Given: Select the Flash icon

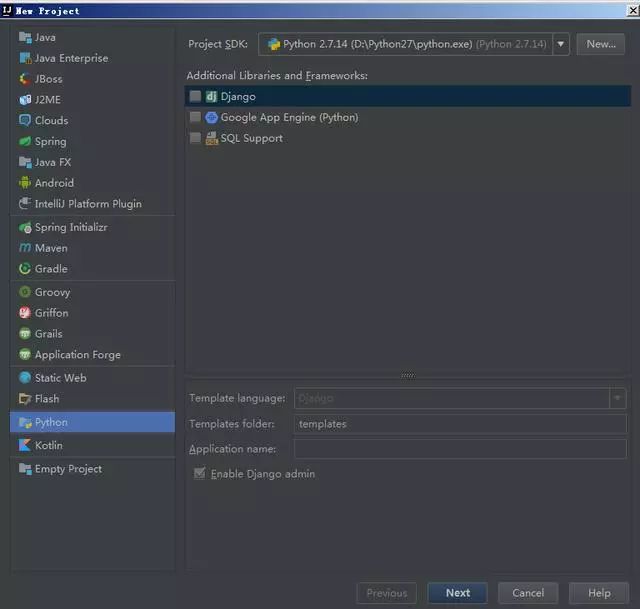Looking at the screenshot, I should (25, 399).
